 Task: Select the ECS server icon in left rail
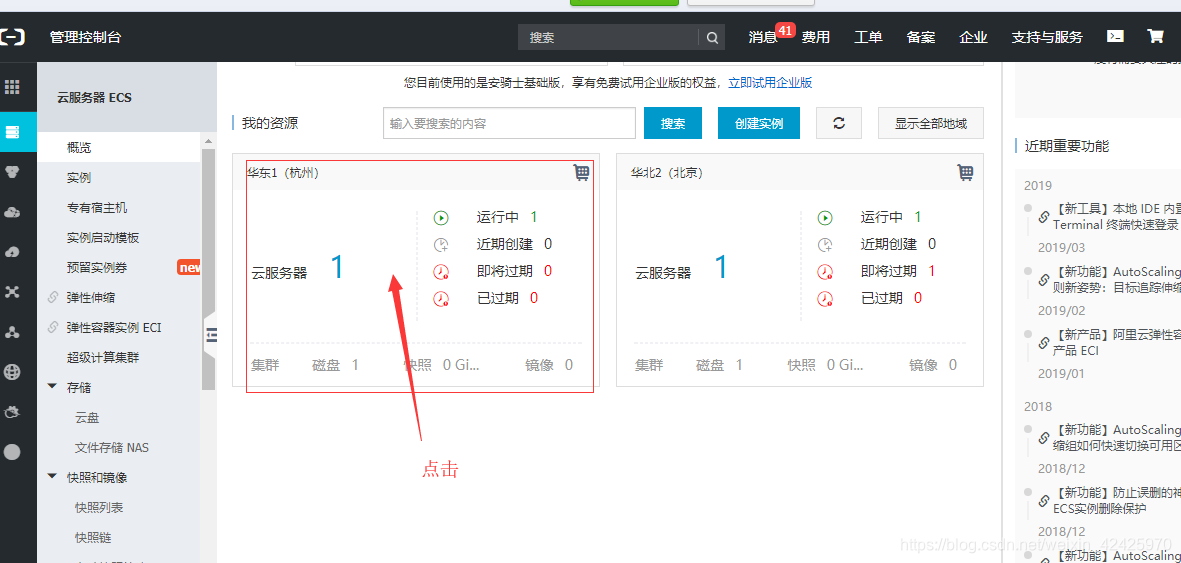(12, 132)
